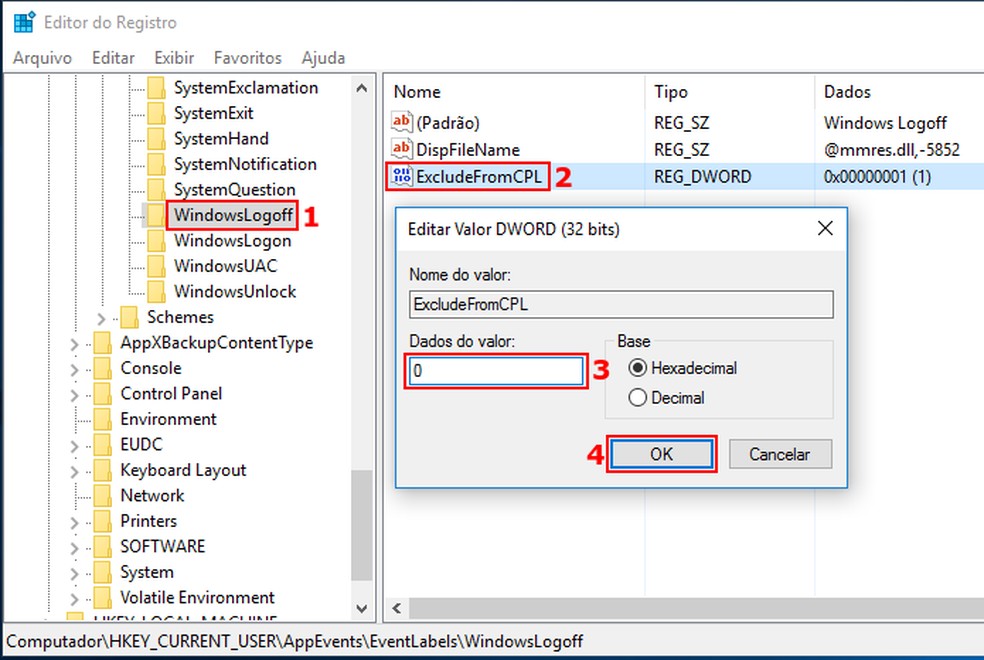Open the Favoritos menu
This screenshot has width=984, height=660.
[247, 57]
